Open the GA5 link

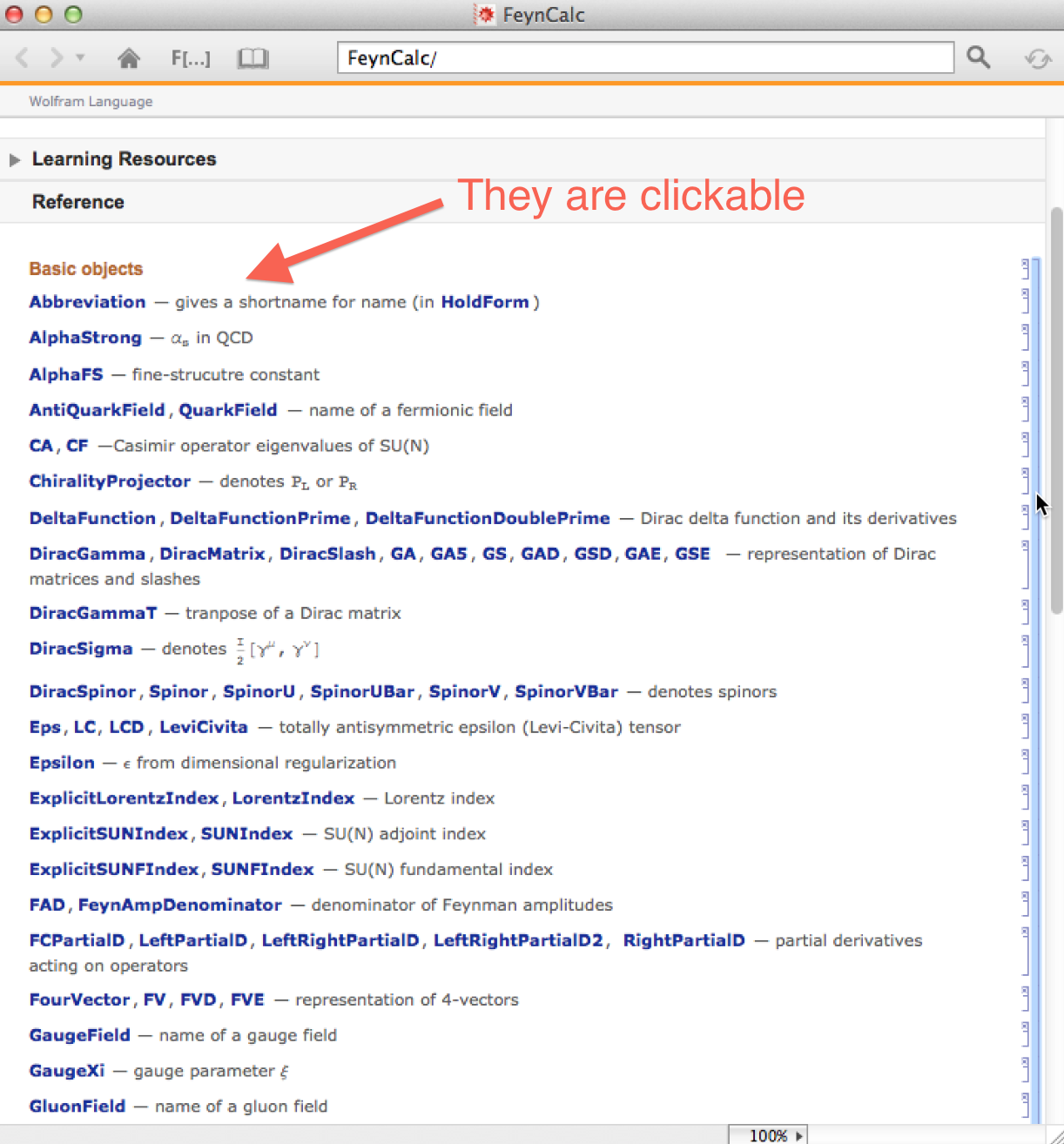tap(449, 554)
